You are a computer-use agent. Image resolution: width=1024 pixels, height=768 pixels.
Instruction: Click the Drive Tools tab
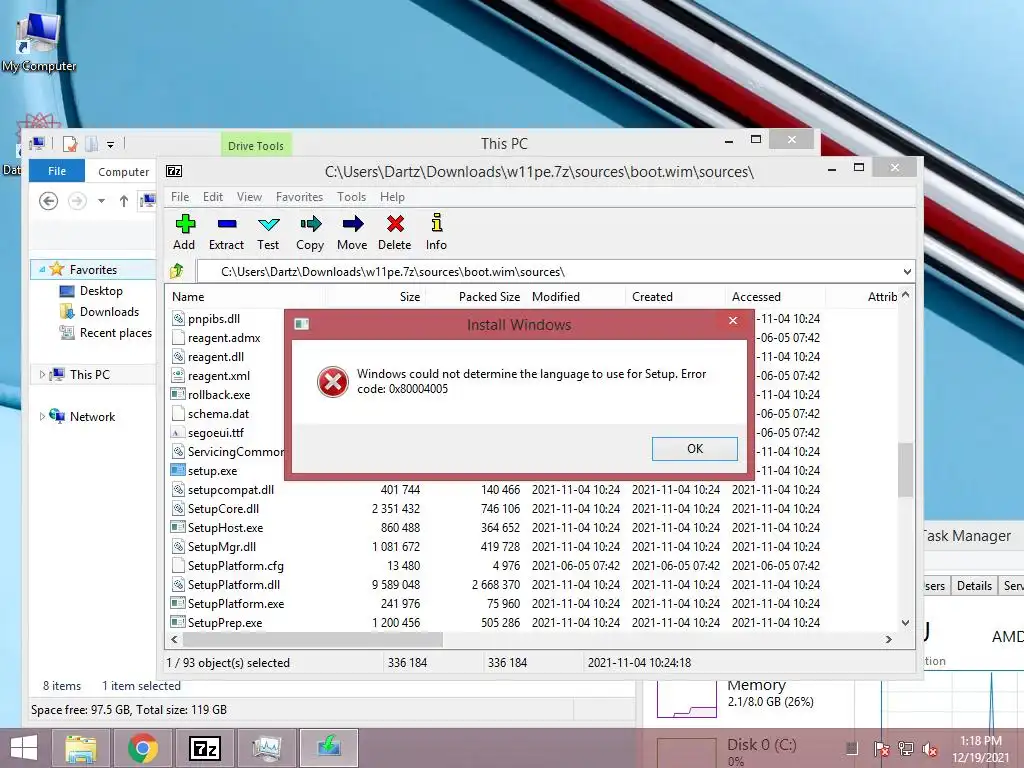tap(255, 145)
